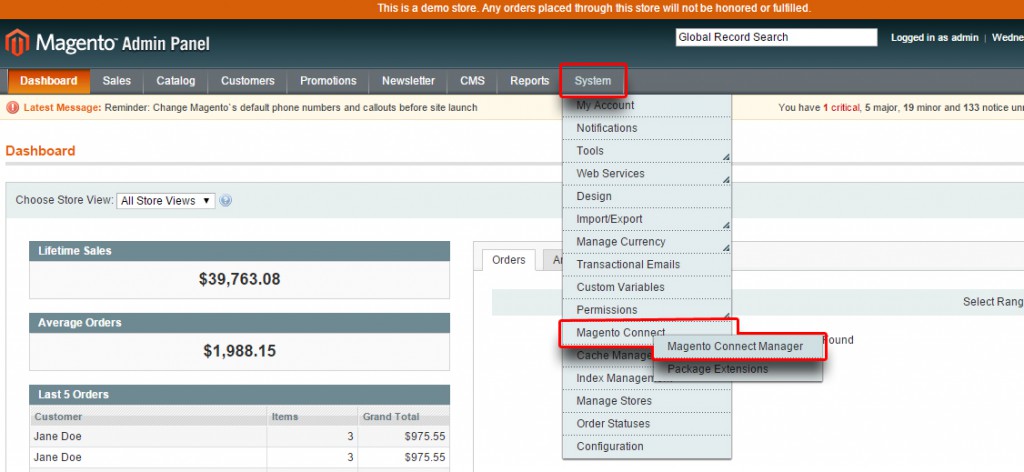Image resolution: width=1024 pixels, height=472 pixels.
Task: Click the Magento logo icon
Action: tap(18, 42)
